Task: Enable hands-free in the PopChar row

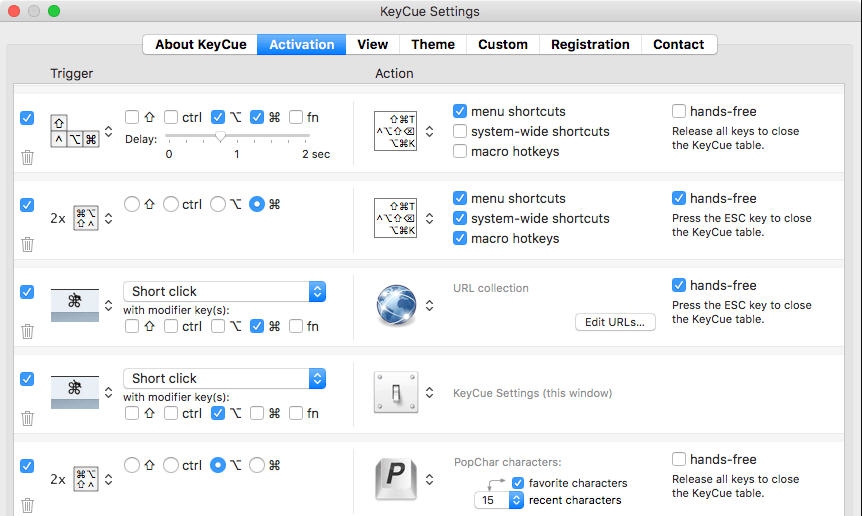Action: coord(679,459)
